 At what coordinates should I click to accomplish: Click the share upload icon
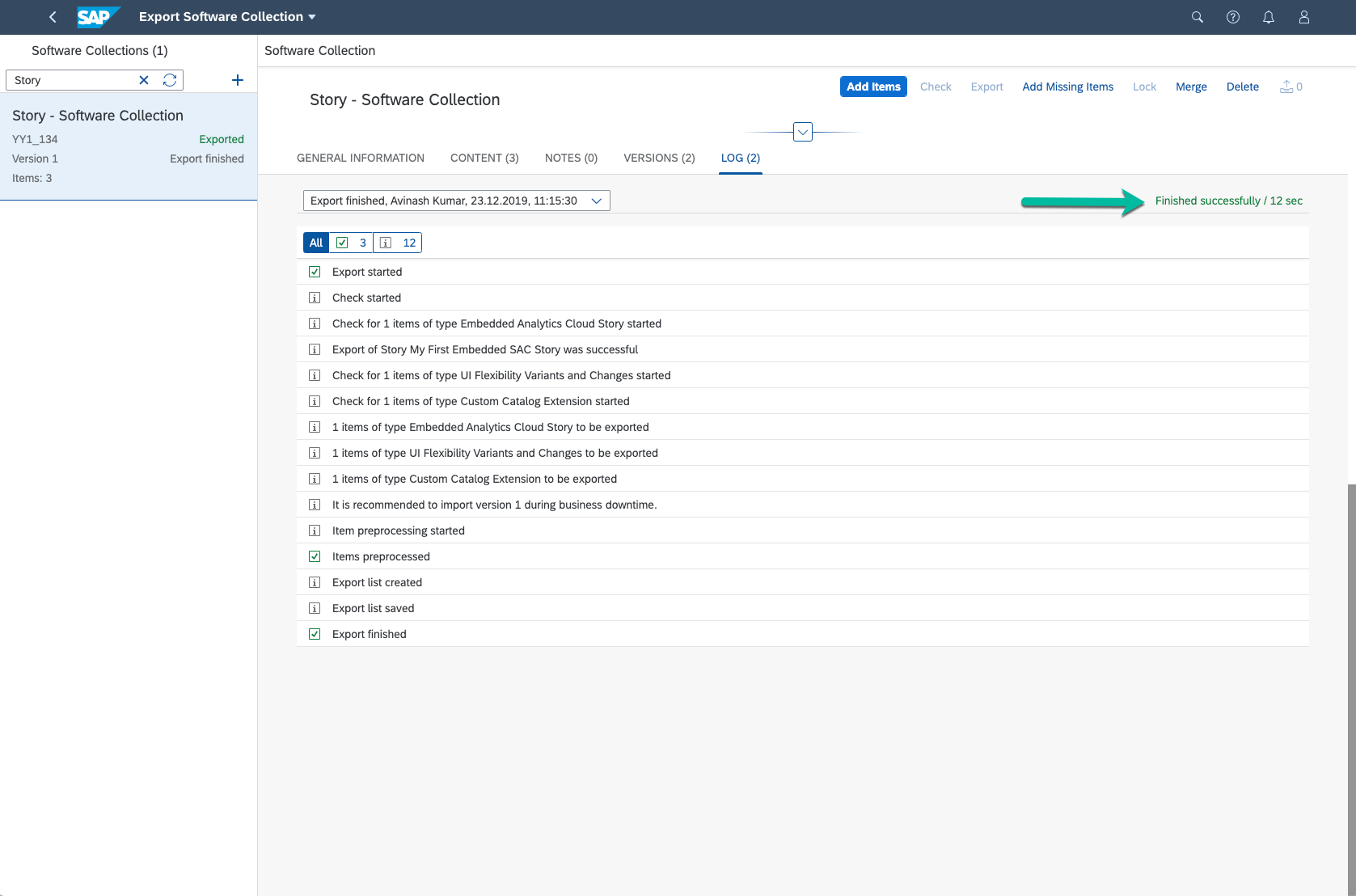pyautogui.click(x=1286, y=87)
